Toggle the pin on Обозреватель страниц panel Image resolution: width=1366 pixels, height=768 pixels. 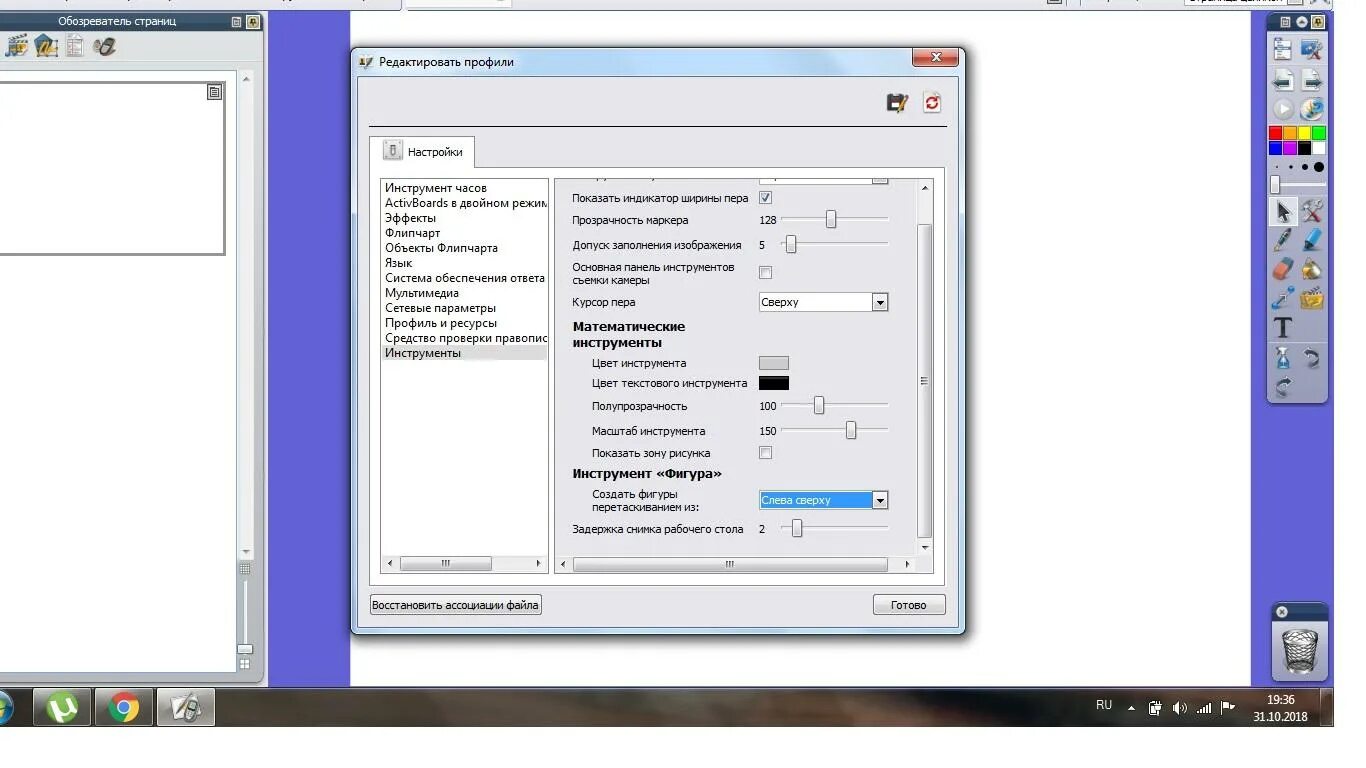(252, 21)
